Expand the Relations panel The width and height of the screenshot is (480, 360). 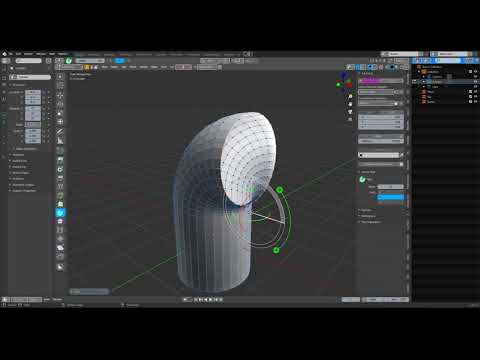pyautogui.click(x=18, y=155)
